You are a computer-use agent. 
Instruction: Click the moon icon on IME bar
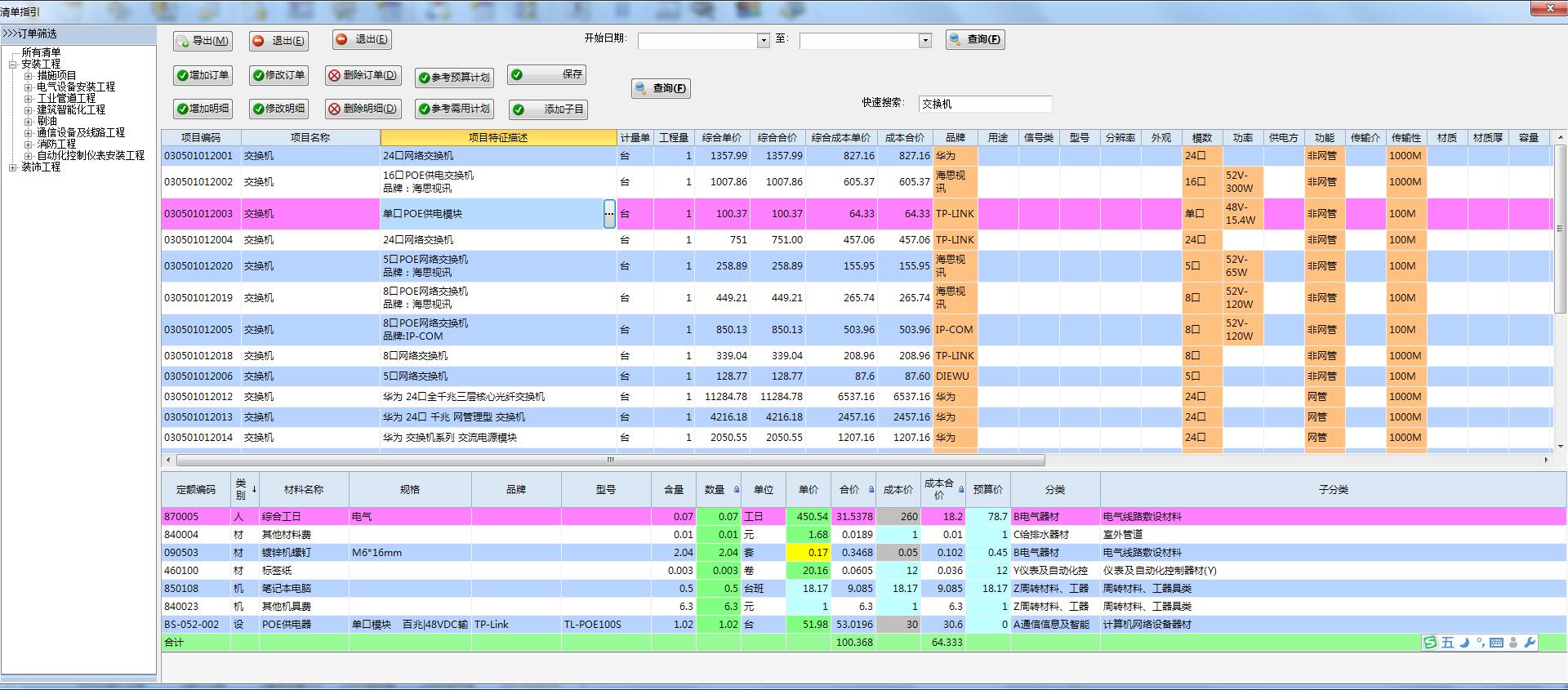[x=1464, y=643]
